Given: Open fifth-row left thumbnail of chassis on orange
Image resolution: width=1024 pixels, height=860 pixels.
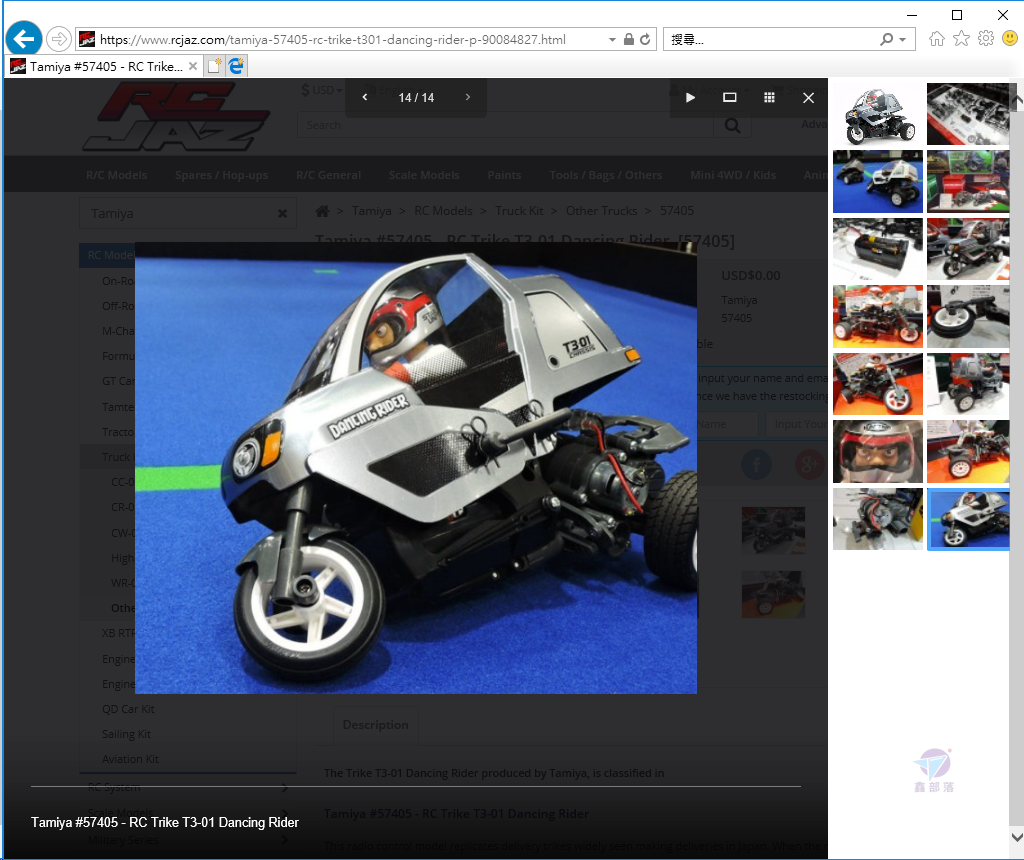Looking at the screenshot, I should coord(878,384).
